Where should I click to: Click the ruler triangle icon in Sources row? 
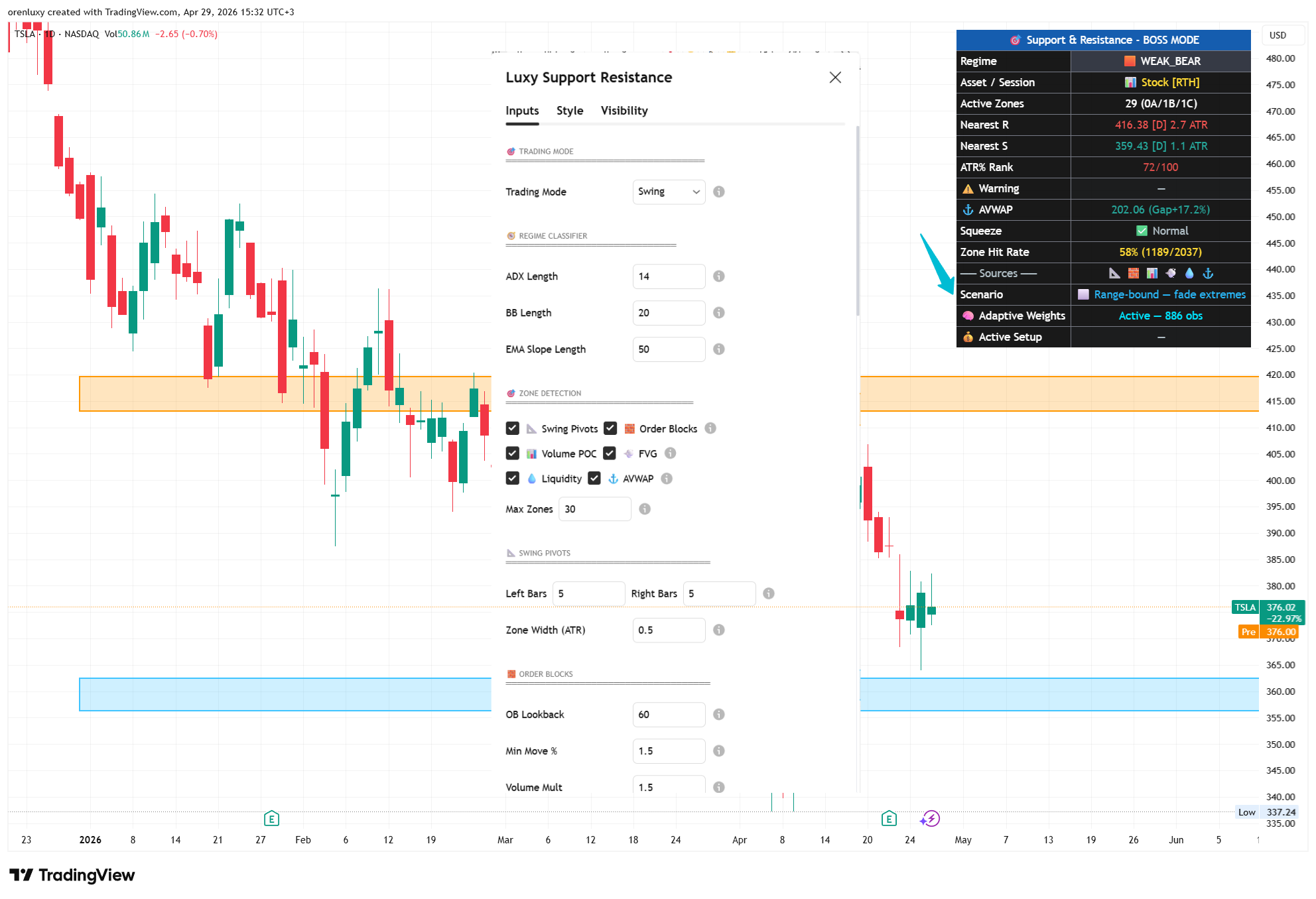pyautogui.click(x=1114, y=273)
